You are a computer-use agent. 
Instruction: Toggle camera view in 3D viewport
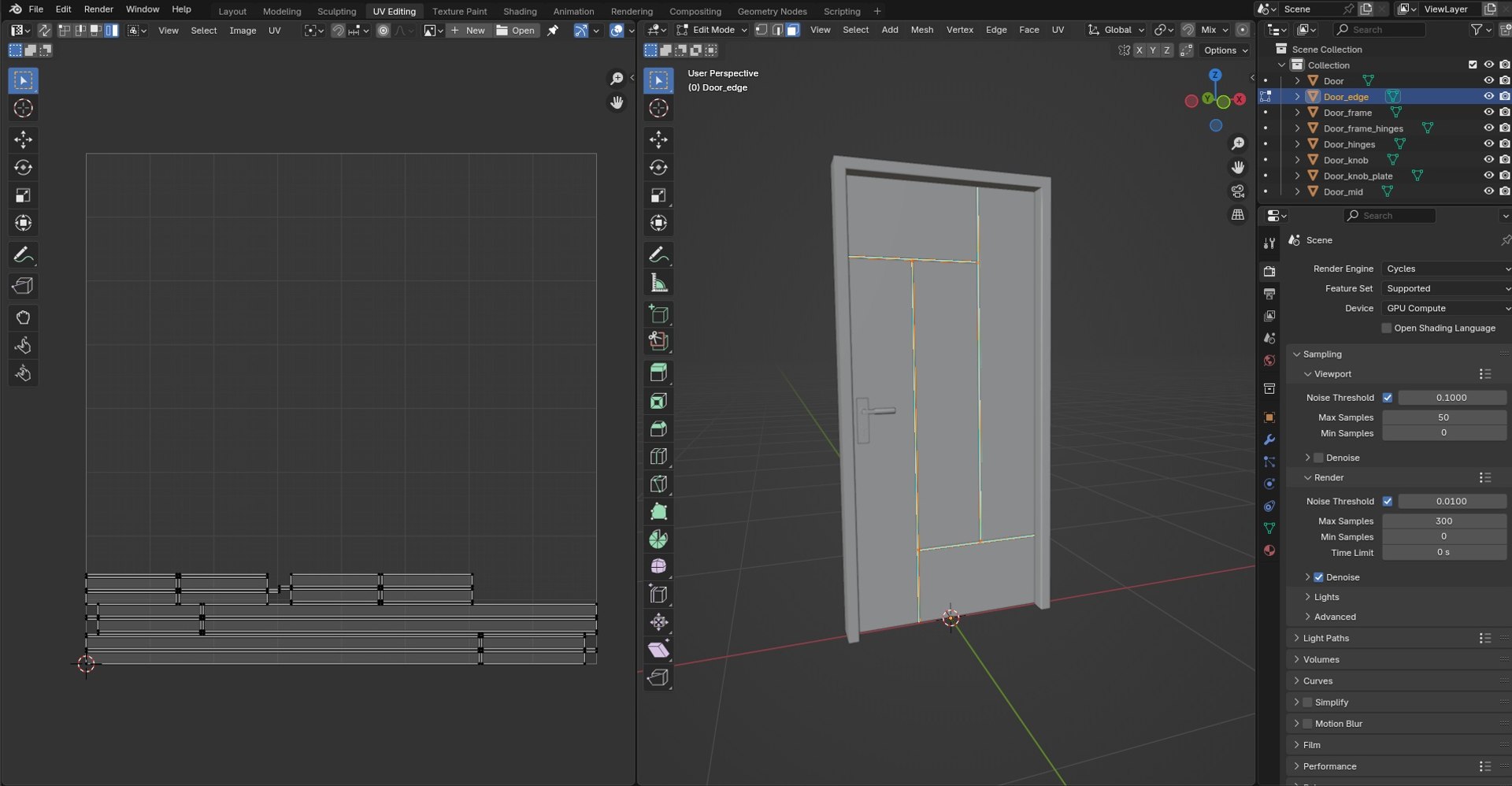coord(1238,191)
